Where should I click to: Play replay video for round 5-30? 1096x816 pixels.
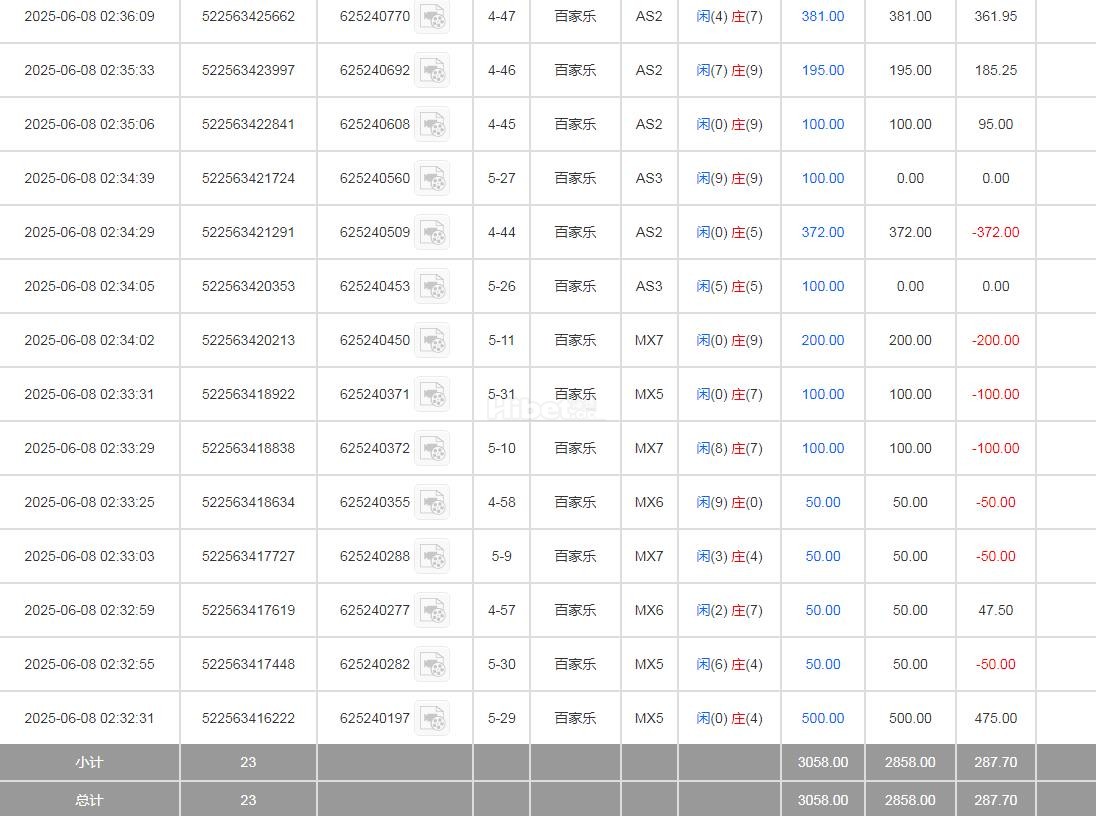432,664
